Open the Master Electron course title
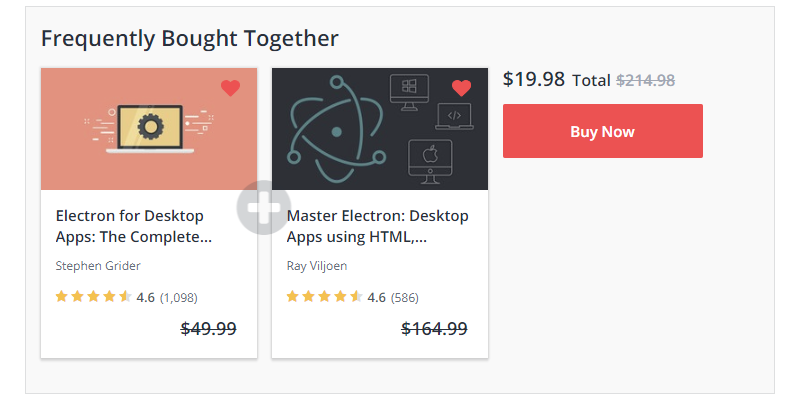The height and width of the screenshot is (401, 793). tap(377, 226)
